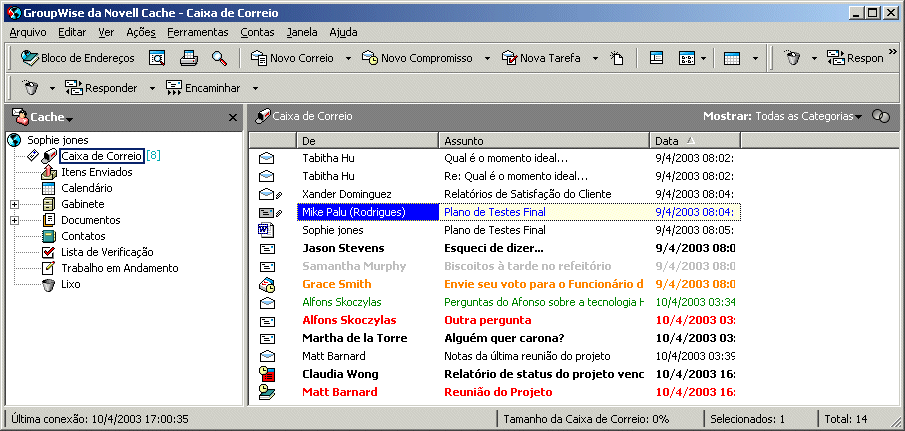Create a Novo Compromisso appointment
Screen dimensions: 905x431
pos(417,58)
